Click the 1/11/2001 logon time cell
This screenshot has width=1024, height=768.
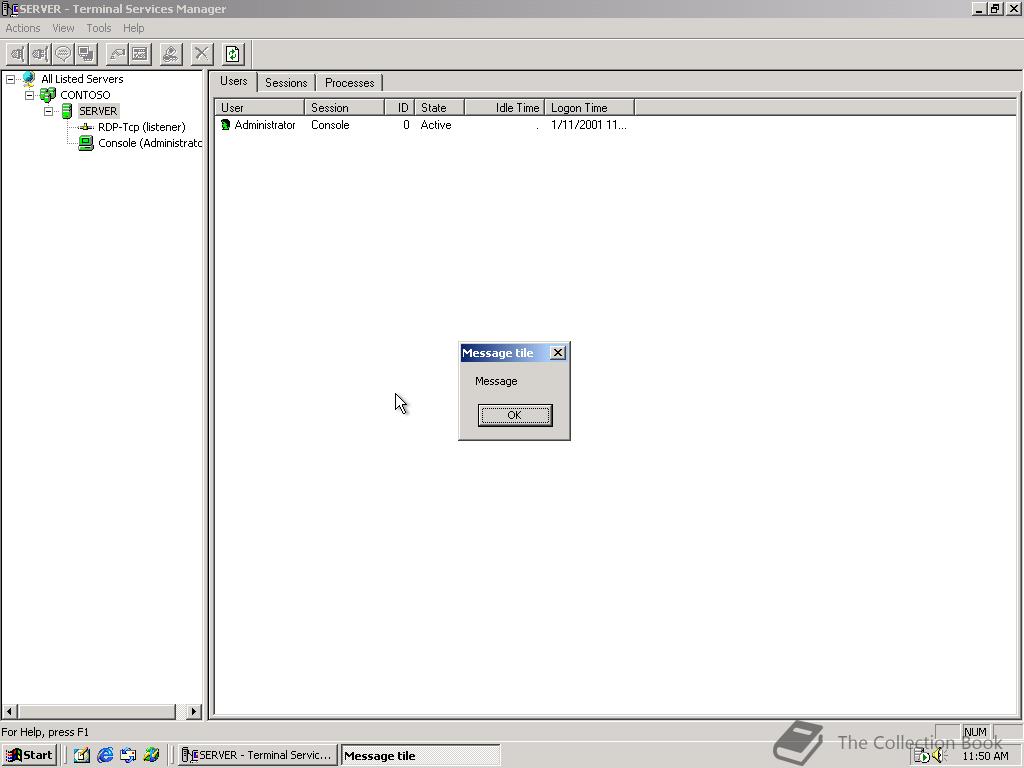click(x=588, y=125)
